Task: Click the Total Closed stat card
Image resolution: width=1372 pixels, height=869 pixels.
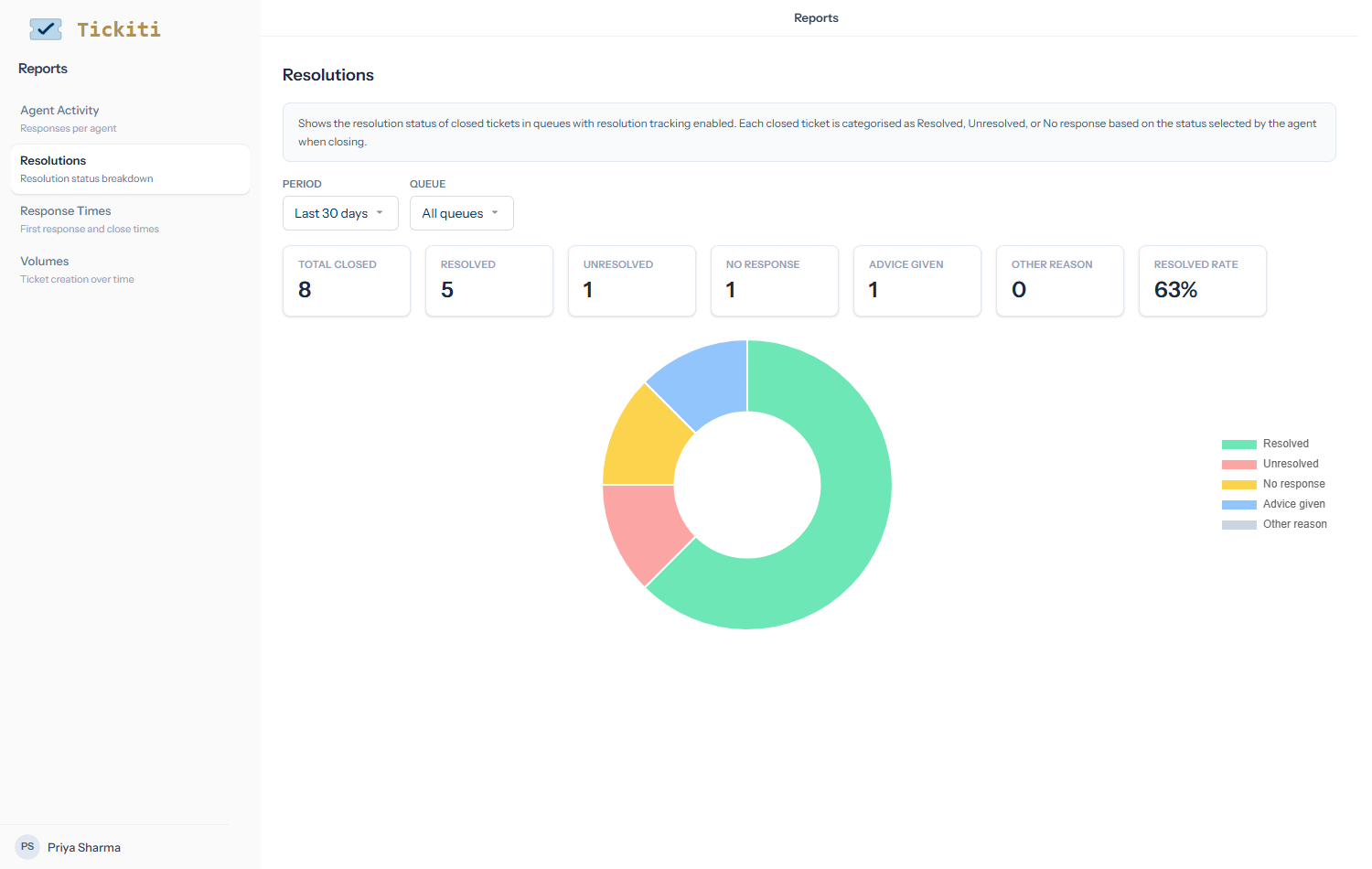Action: [x=347, y=281]
